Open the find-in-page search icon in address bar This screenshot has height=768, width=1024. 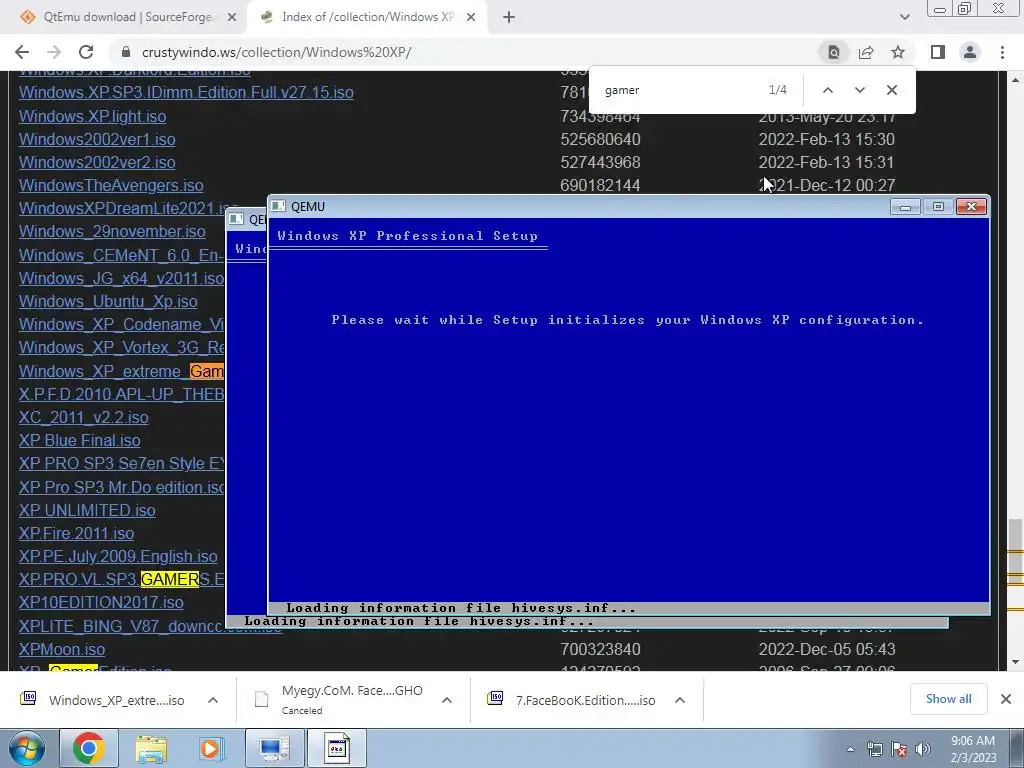tap(834, 52)
